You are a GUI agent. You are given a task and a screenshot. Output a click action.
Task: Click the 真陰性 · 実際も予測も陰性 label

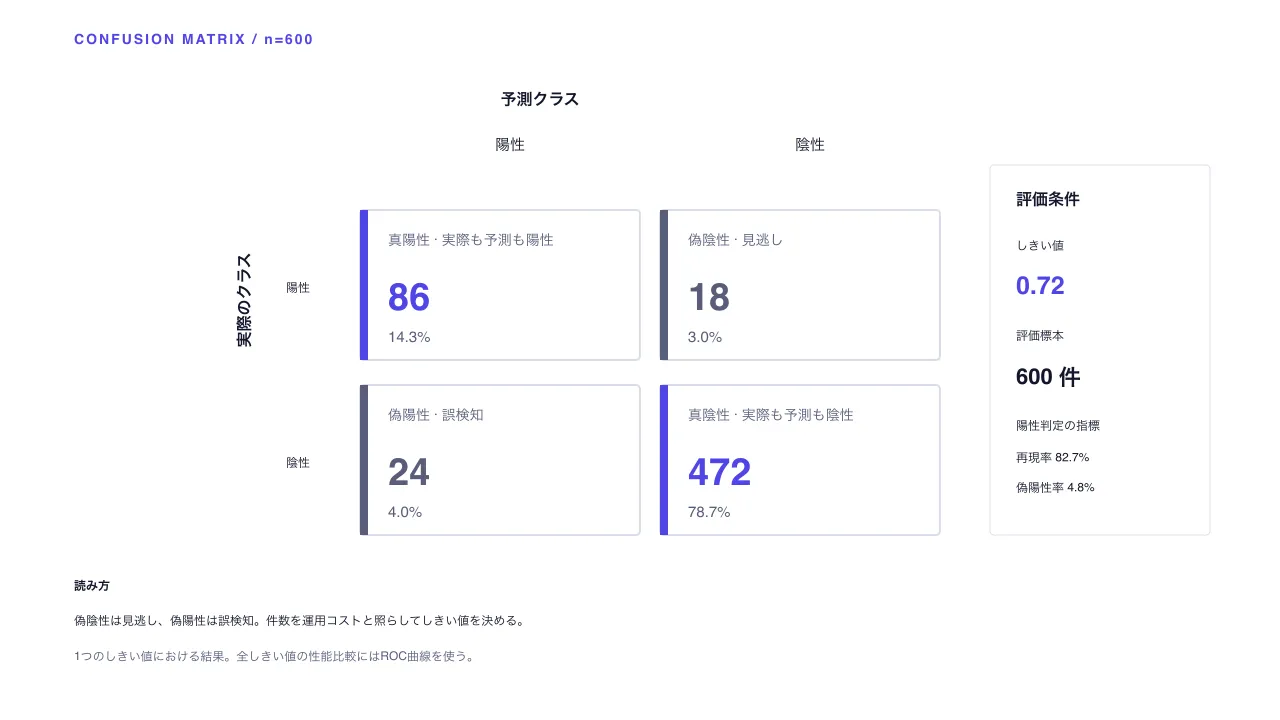(x=771, y=415)
